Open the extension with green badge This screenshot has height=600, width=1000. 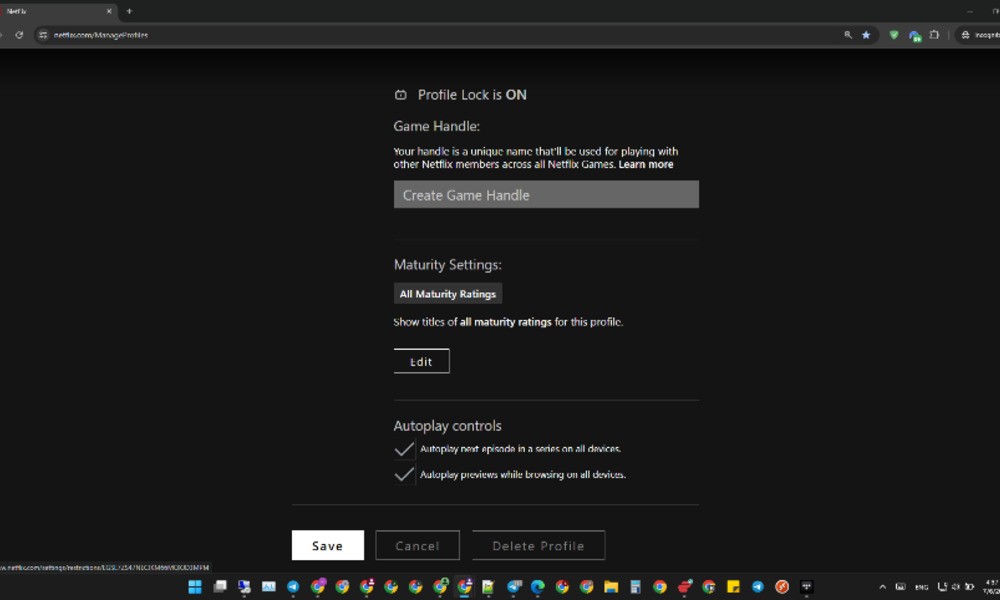[915, 36]
